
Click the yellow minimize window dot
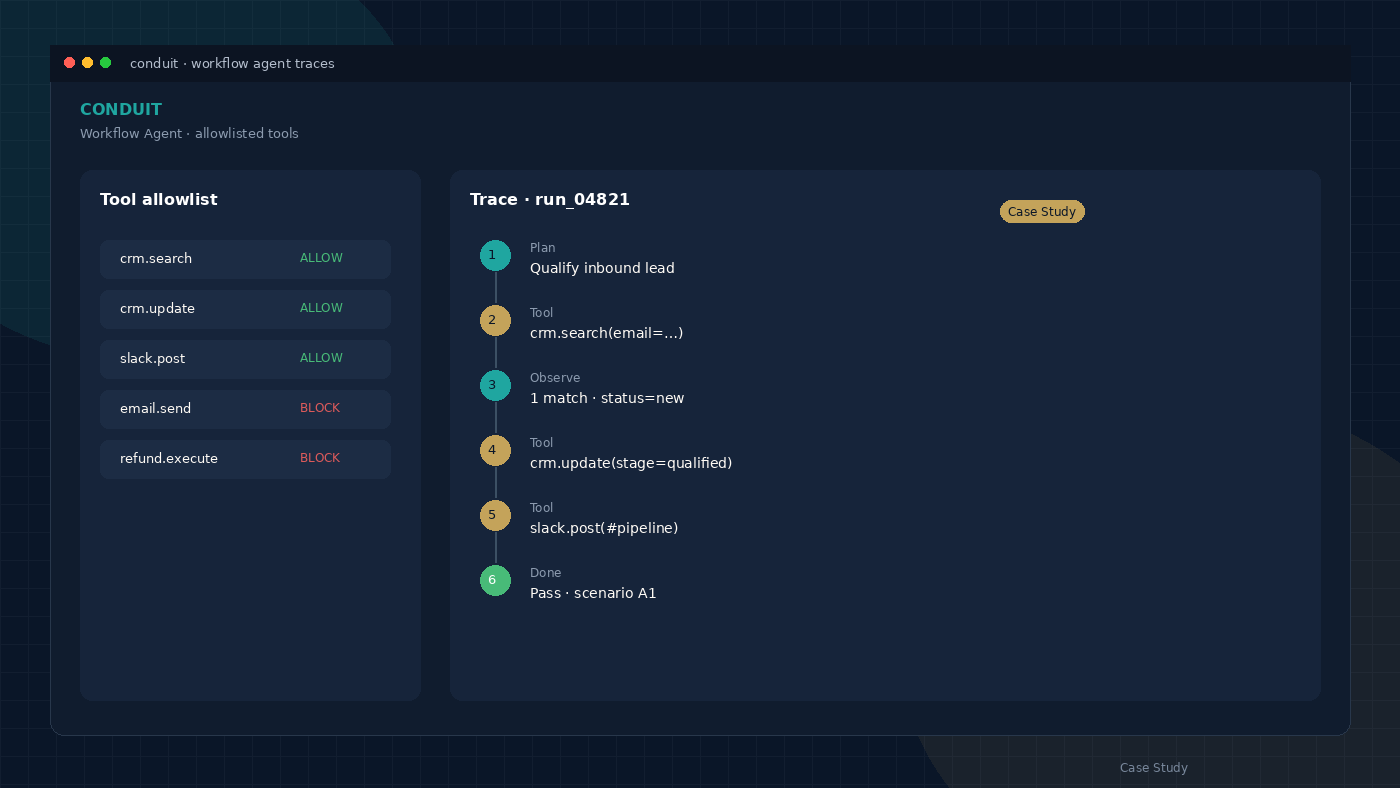click(x=87, y=63)
